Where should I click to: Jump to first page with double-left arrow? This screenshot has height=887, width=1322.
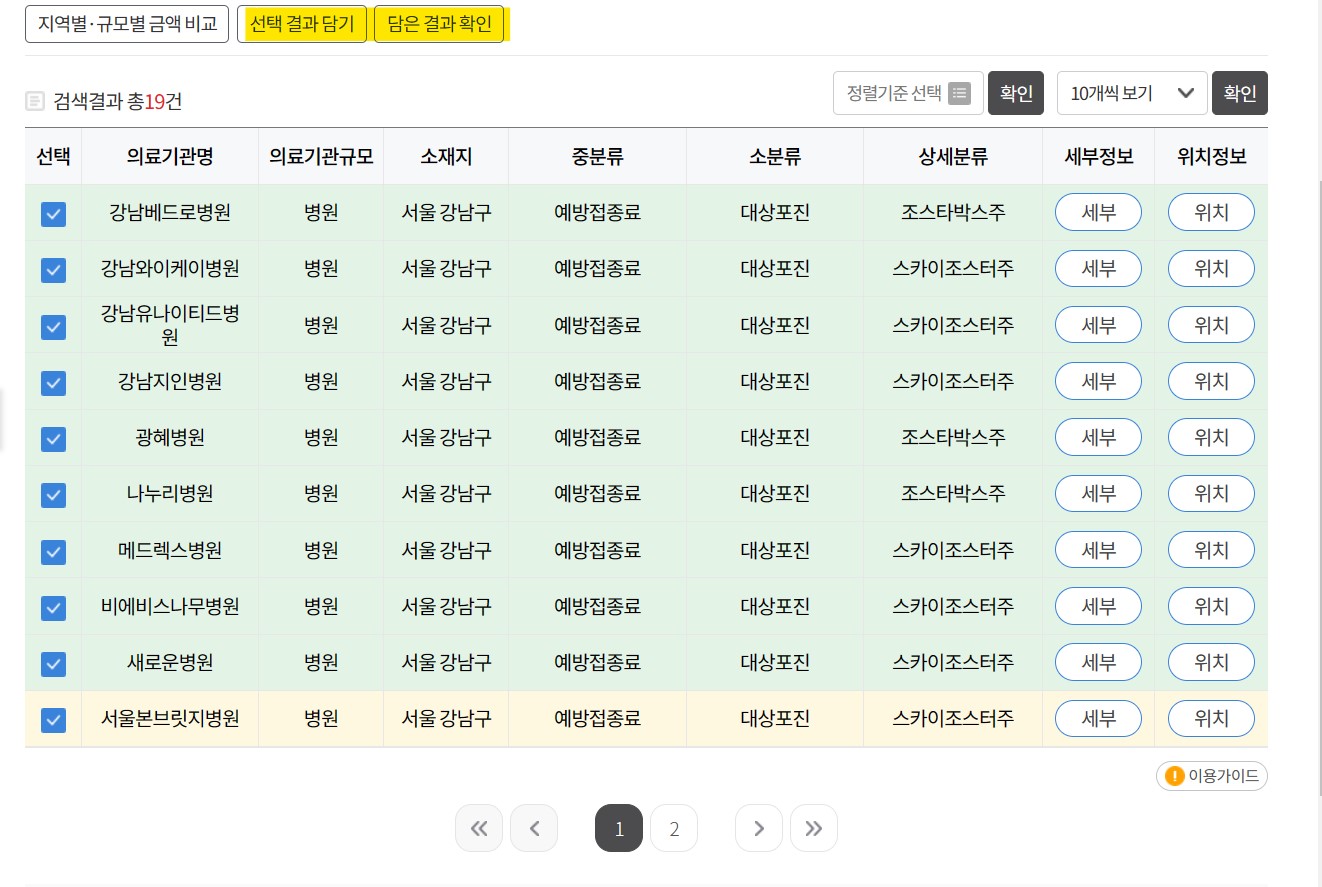[479, 828]
